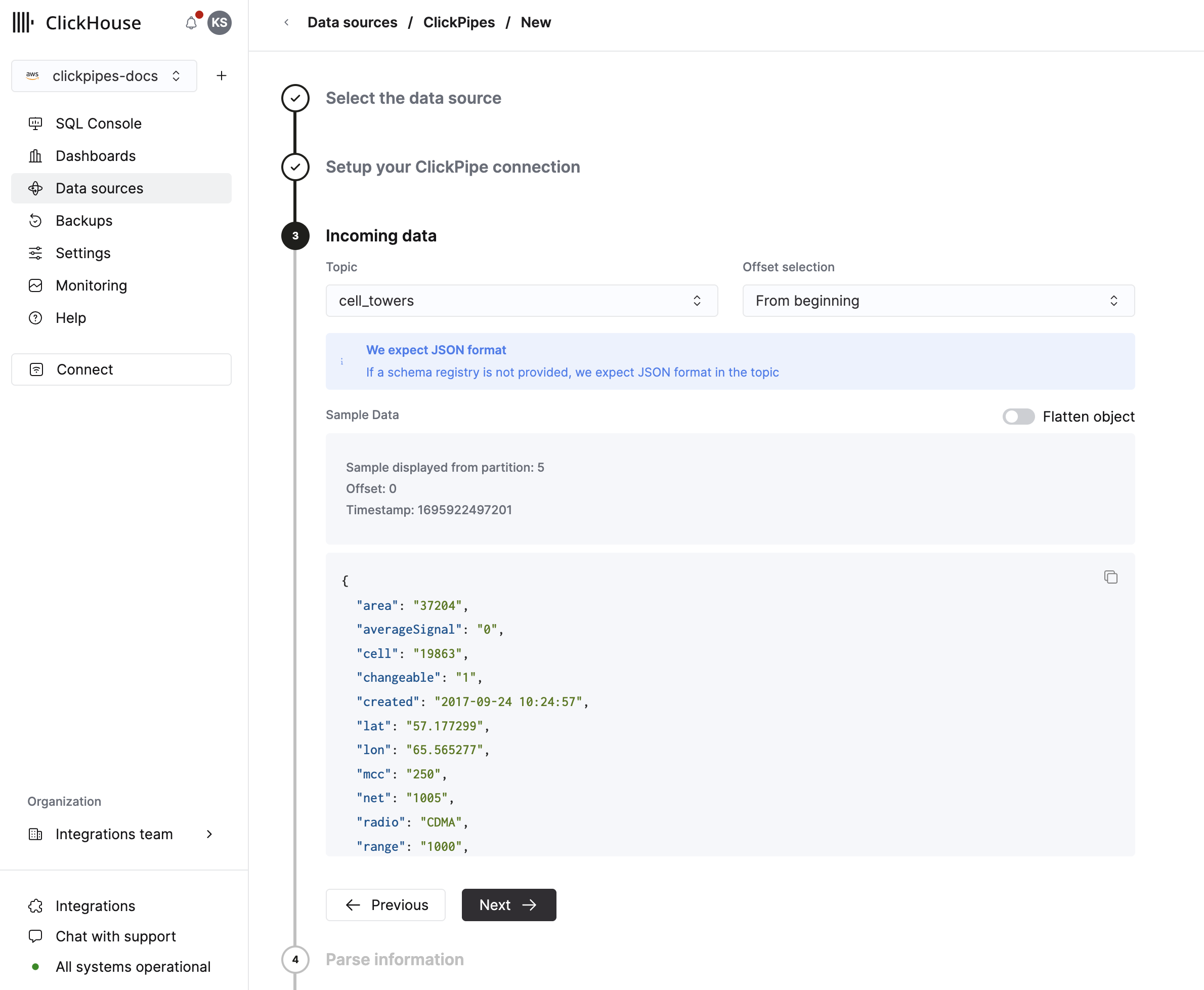Expand the clickpipes-docs service selector

coord(104,76)
